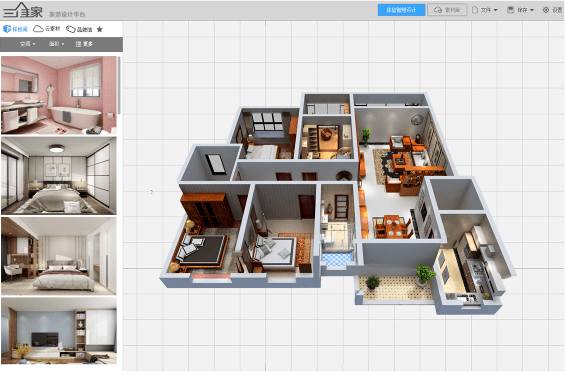Select the bedroom with round ceiling lamp thumbnail
The height and width of the screenshot is (374, 565).
click(59, 175)
